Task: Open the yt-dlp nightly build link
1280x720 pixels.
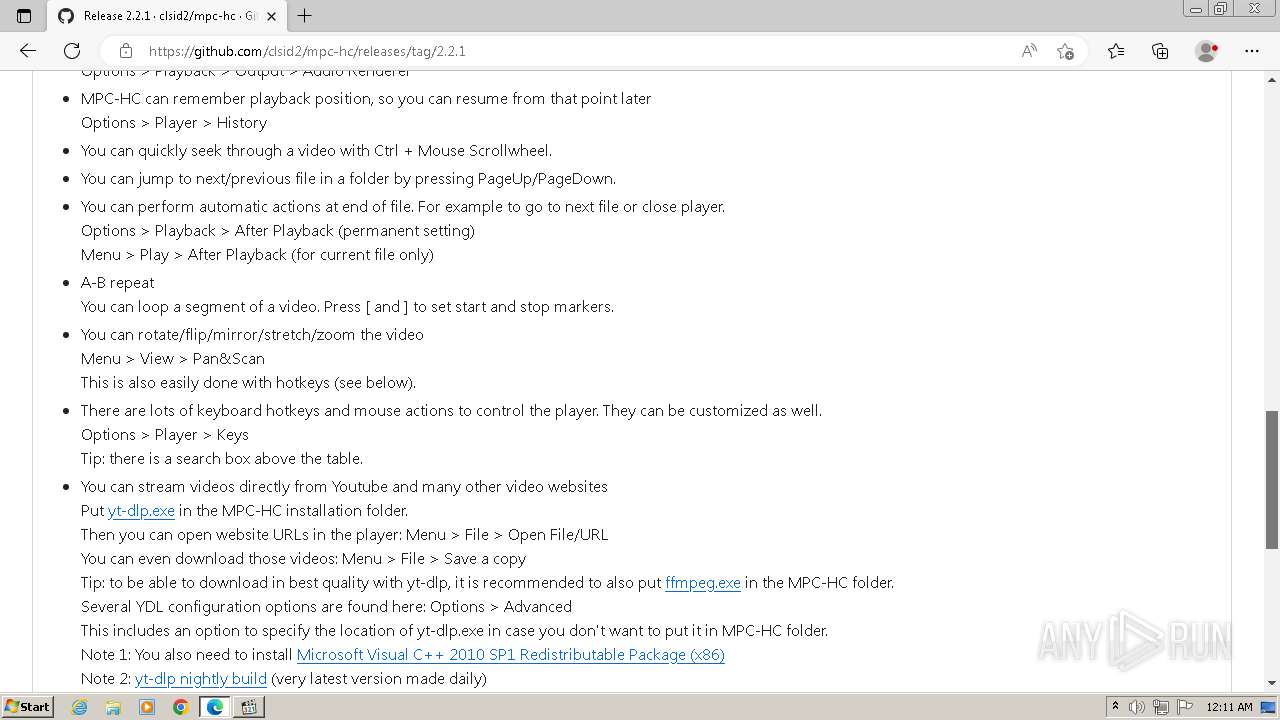Action: tap(200, 678)
